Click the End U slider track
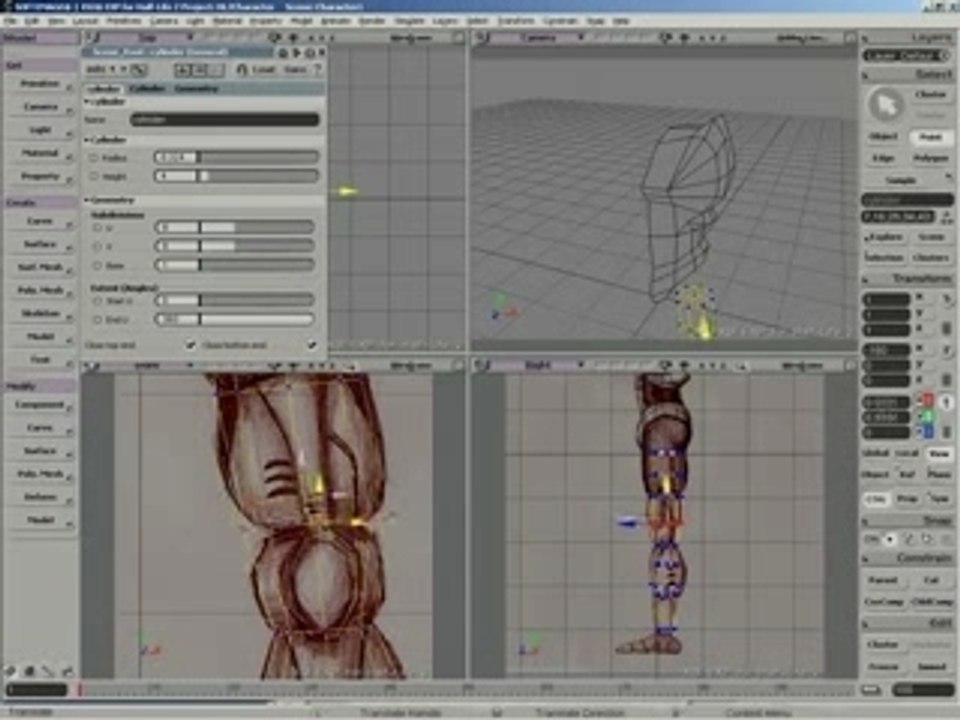The image size is (960, 720). tap(234, 320)
